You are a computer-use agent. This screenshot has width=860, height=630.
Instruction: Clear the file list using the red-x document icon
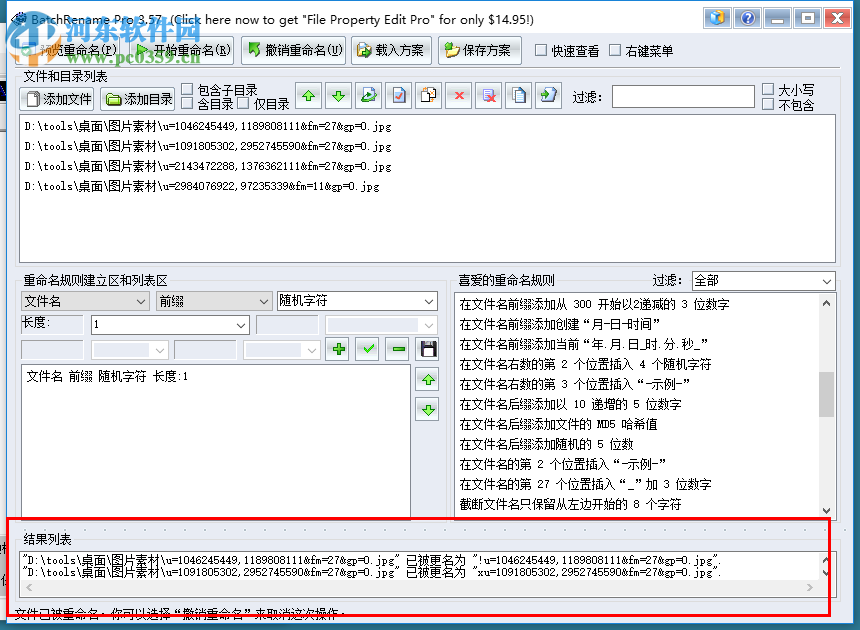pos(489,96)
